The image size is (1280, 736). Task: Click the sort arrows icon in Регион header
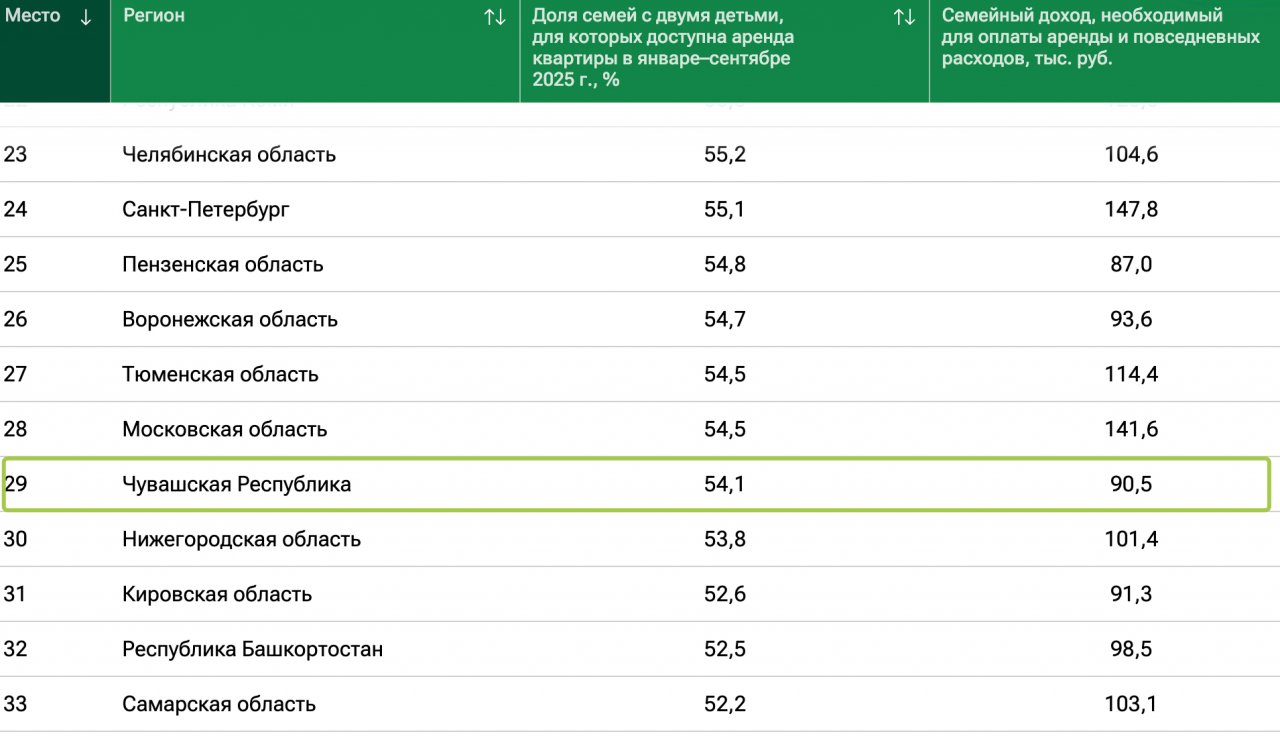click(x=494, y=17)
